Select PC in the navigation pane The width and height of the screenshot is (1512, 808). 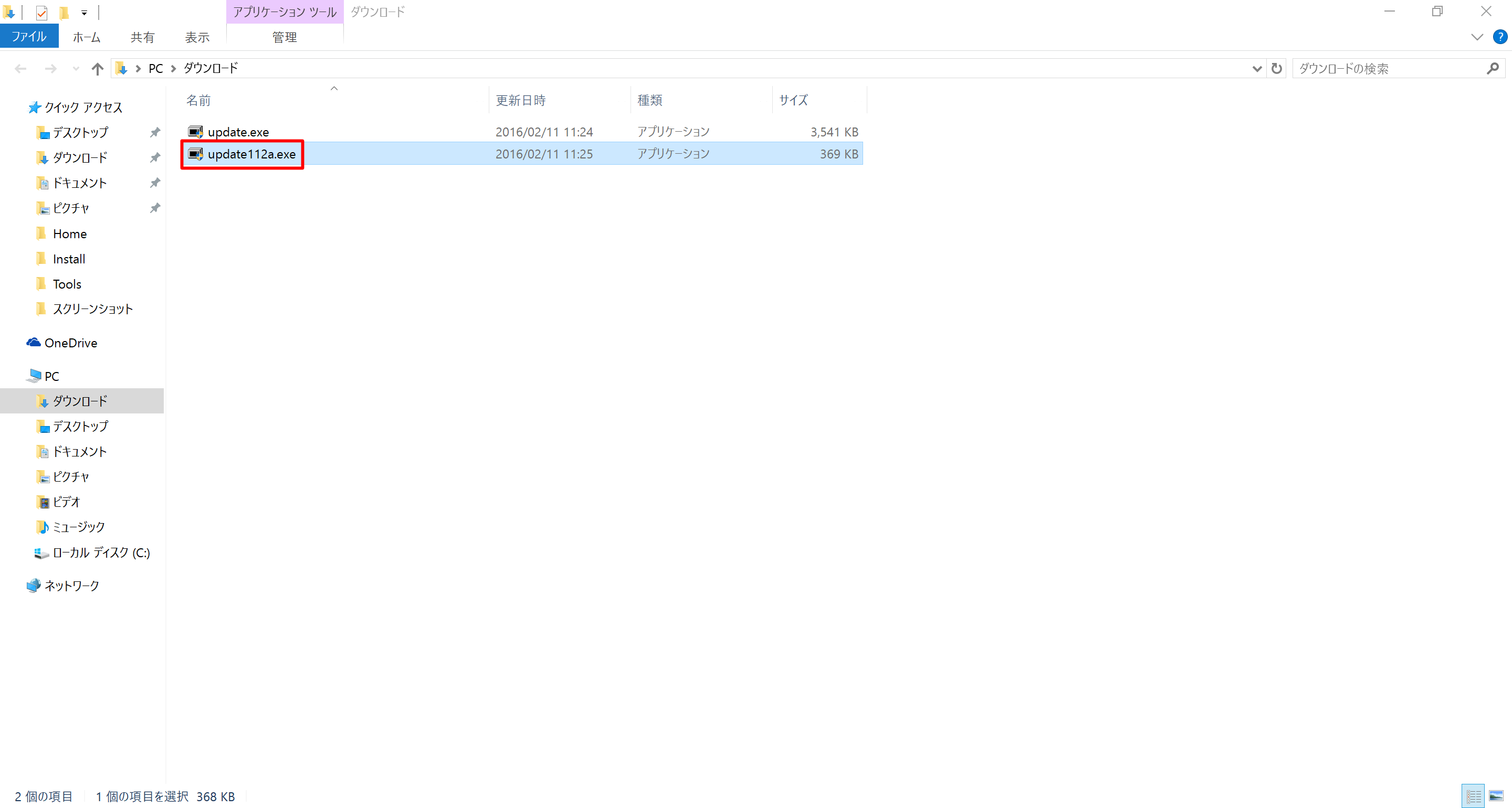click(51, 376)
